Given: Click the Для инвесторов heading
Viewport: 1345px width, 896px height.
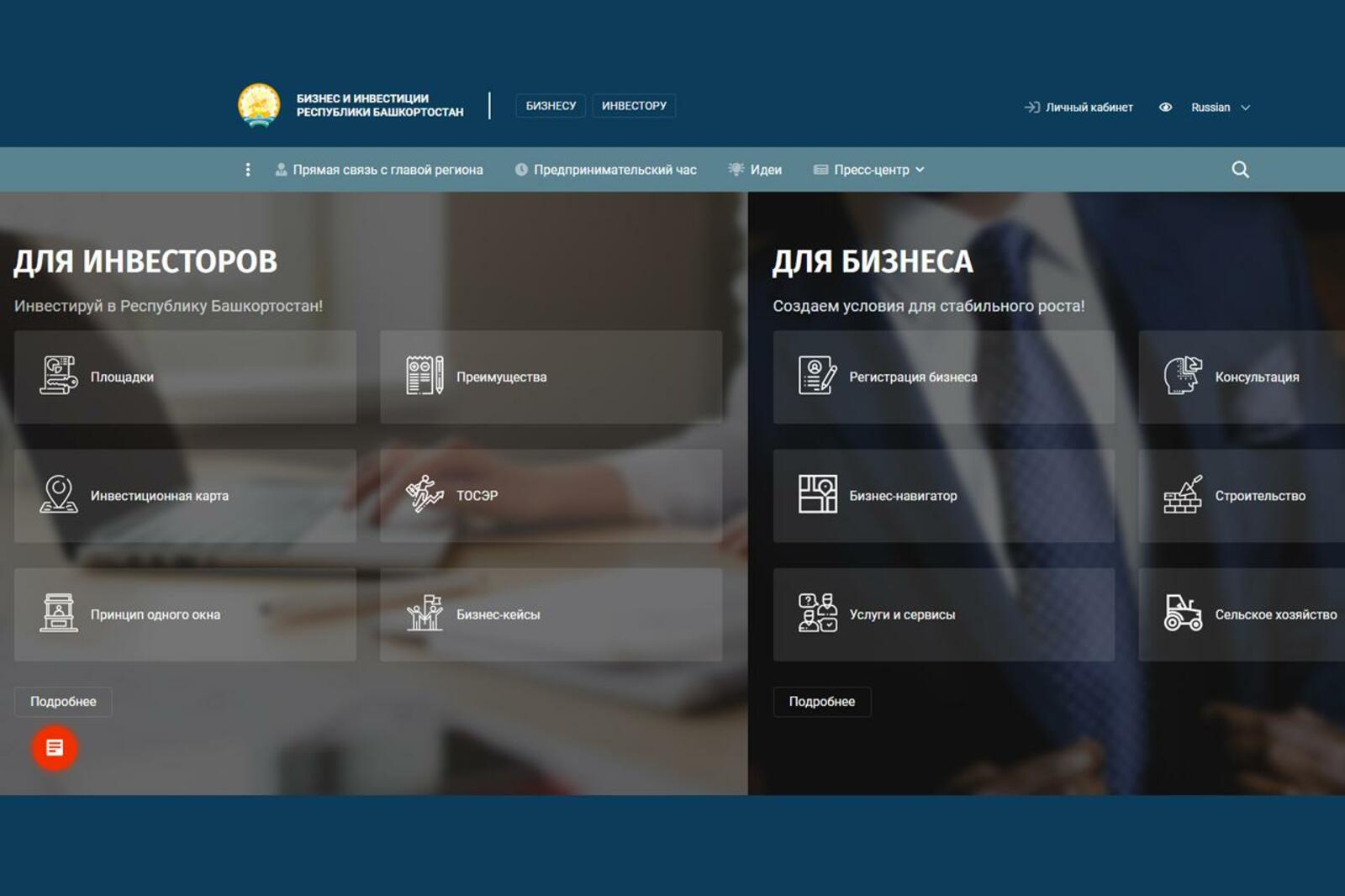Looking at the screenshot, I should coord(145,261).
